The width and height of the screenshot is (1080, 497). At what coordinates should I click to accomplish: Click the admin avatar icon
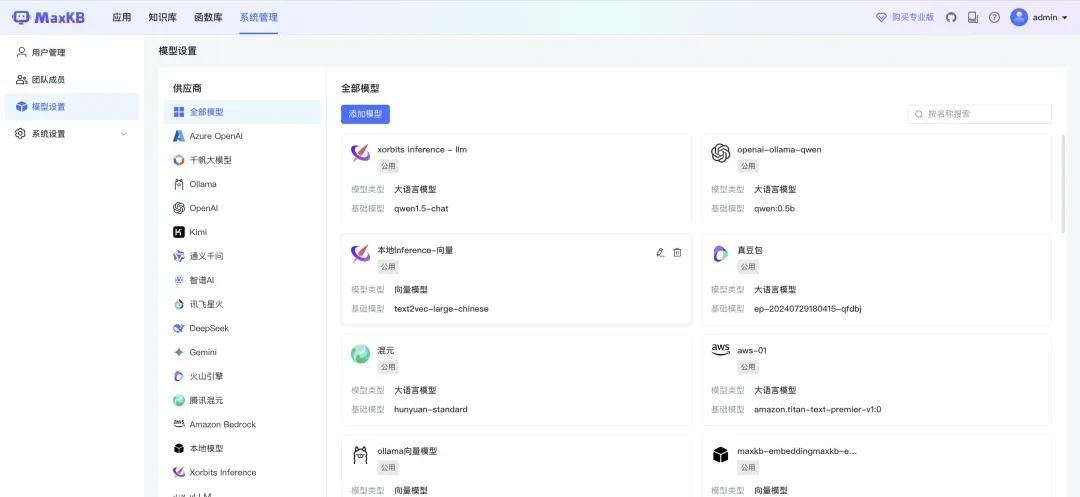(x=1019, y=17)
